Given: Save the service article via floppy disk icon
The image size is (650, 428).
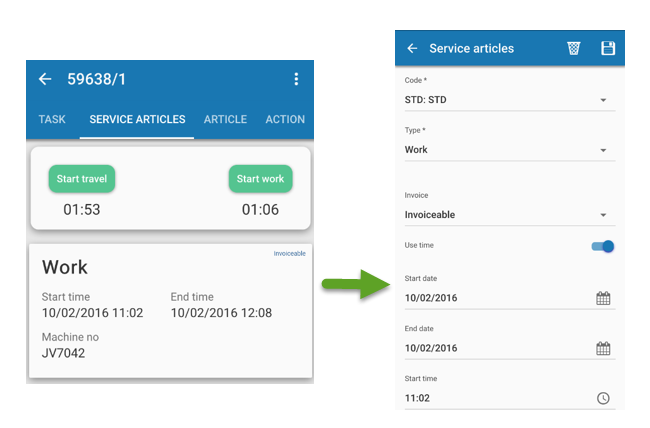Looking at the screenshot, I should [608, 48].
